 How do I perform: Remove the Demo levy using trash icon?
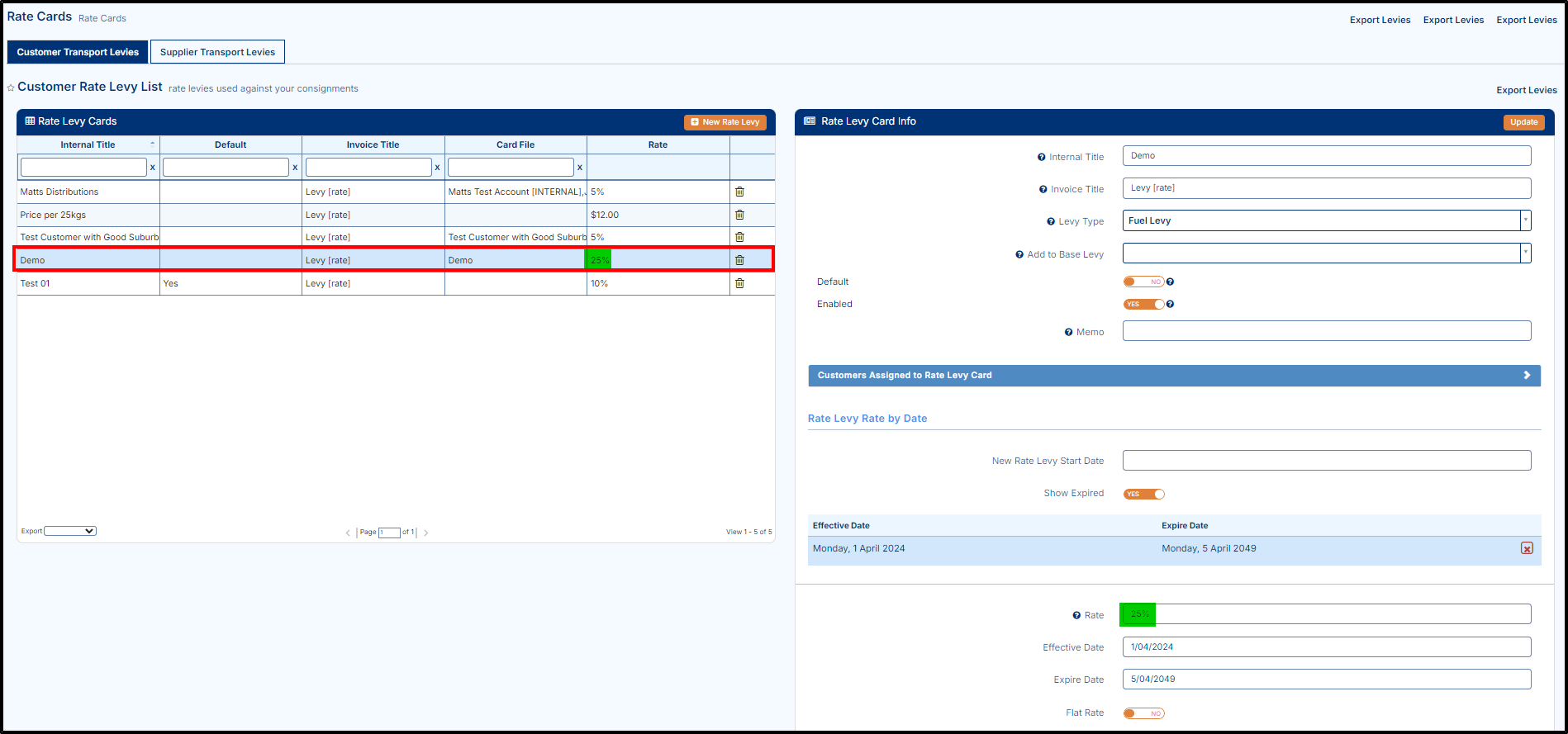point(739,260)
